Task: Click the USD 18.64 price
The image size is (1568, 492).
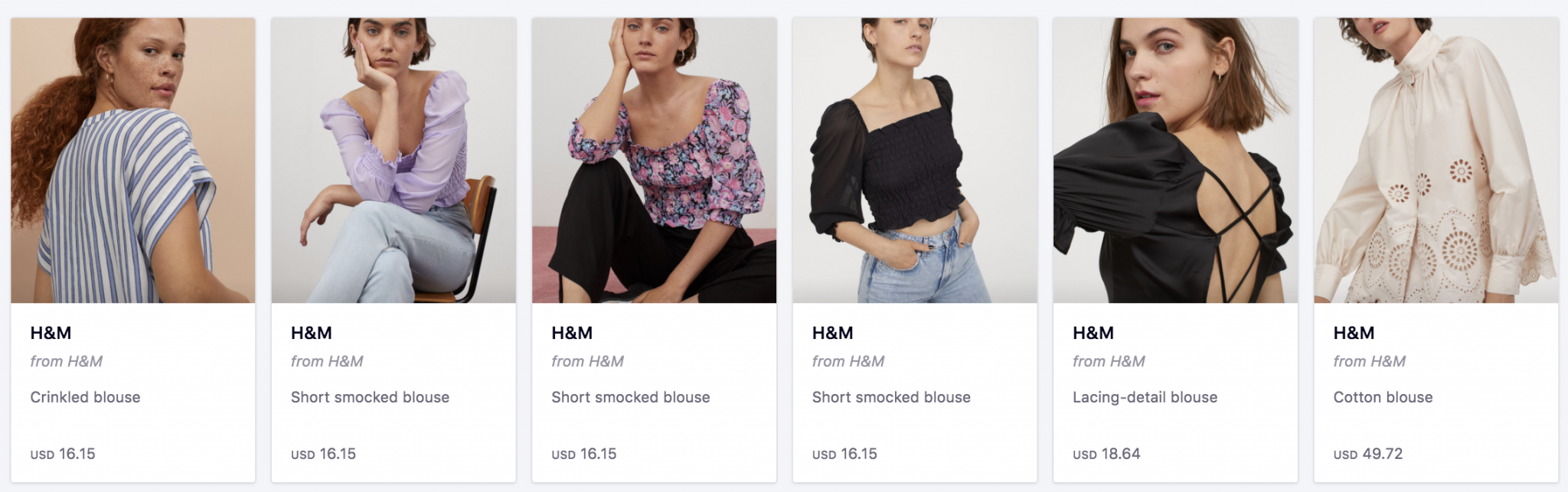Action: click(x=1106, y=454)
